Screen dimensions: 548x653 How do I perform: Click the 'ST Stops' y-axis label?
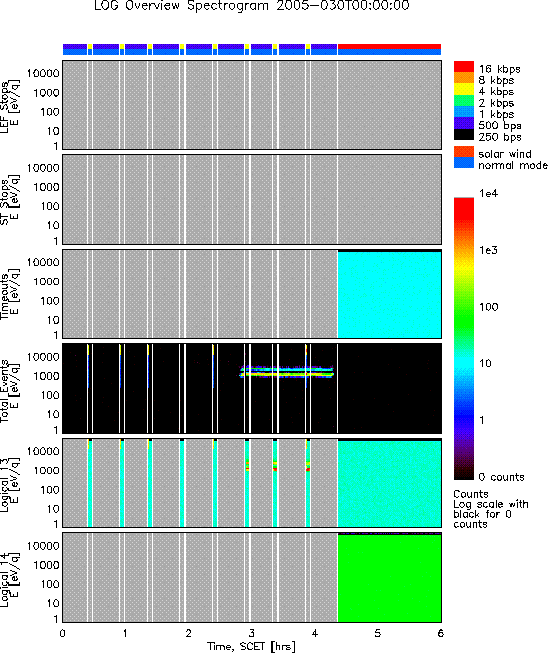(5, 202)
